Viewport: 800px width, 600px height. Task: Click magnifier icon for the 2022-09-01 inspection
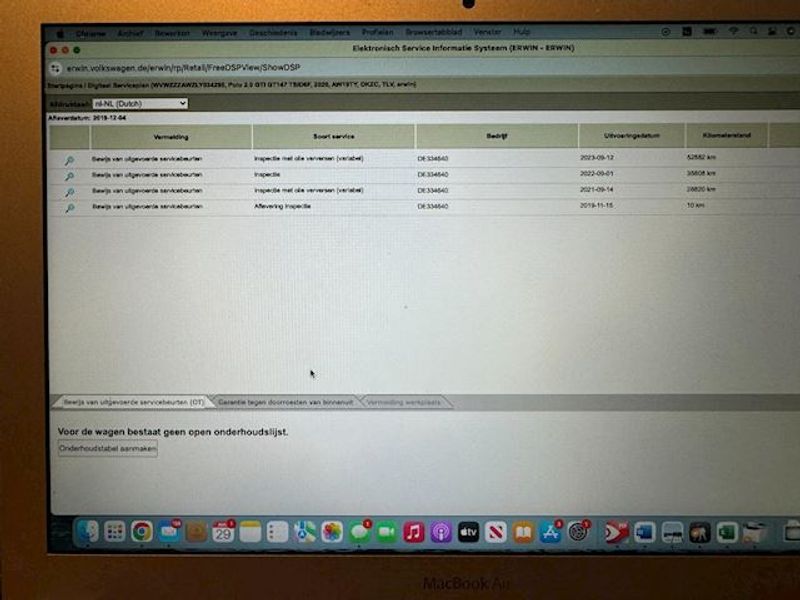69,176
